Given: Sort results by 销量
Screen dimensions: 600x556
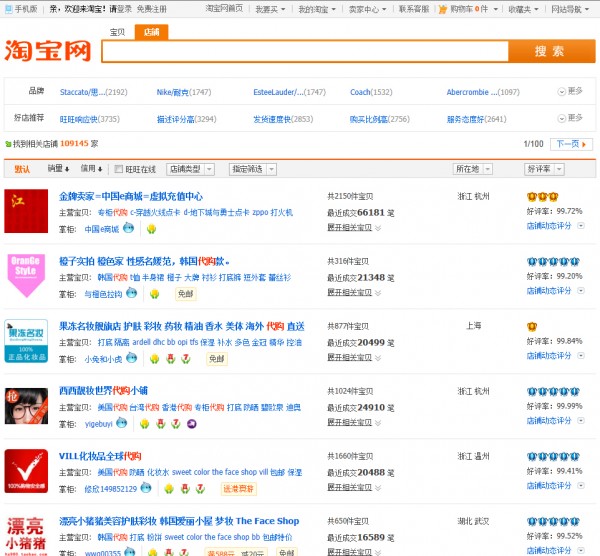Looking at the screenshot, I should coord(59,169).
